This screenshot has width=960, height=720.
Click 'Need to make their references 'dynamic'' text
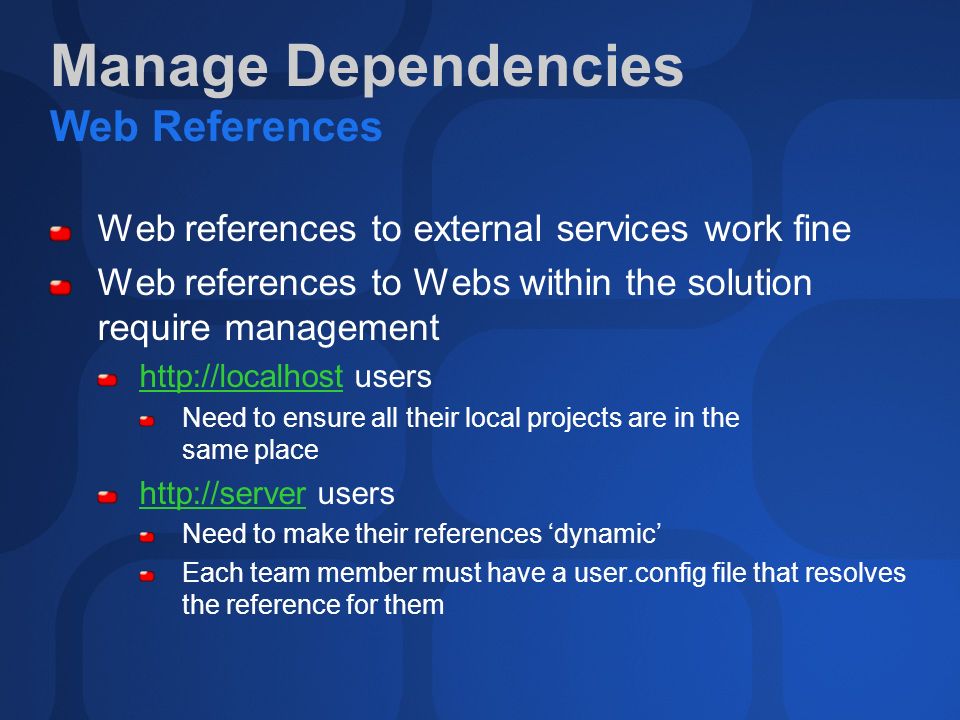[x=422, y=534]
